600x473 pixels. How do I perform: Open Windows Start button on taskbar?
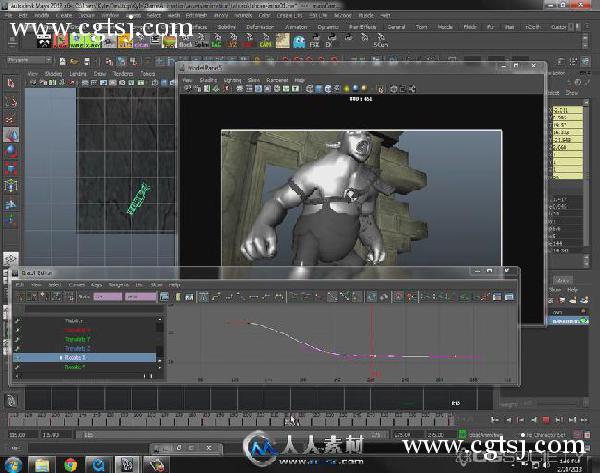[x=13, y=465]
